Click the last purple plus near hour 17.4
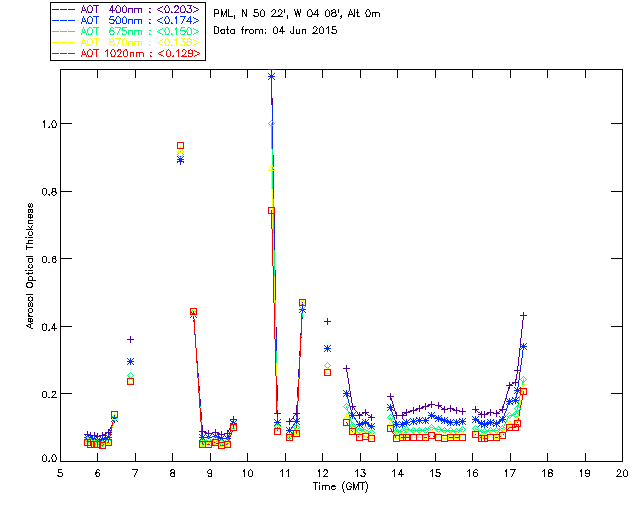Viewport: 640px width, 512px height. pos(524,316)
